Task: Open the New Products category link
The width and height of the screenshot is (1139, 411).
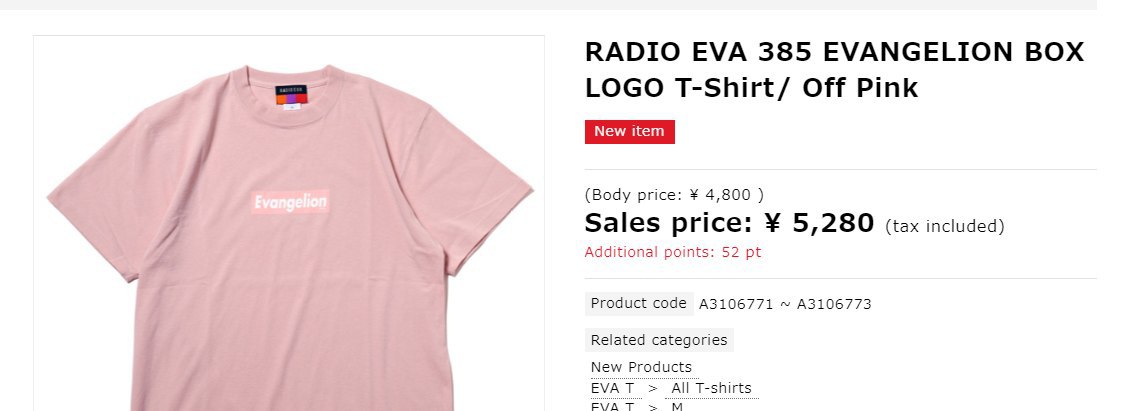Action: pos(641,367)
